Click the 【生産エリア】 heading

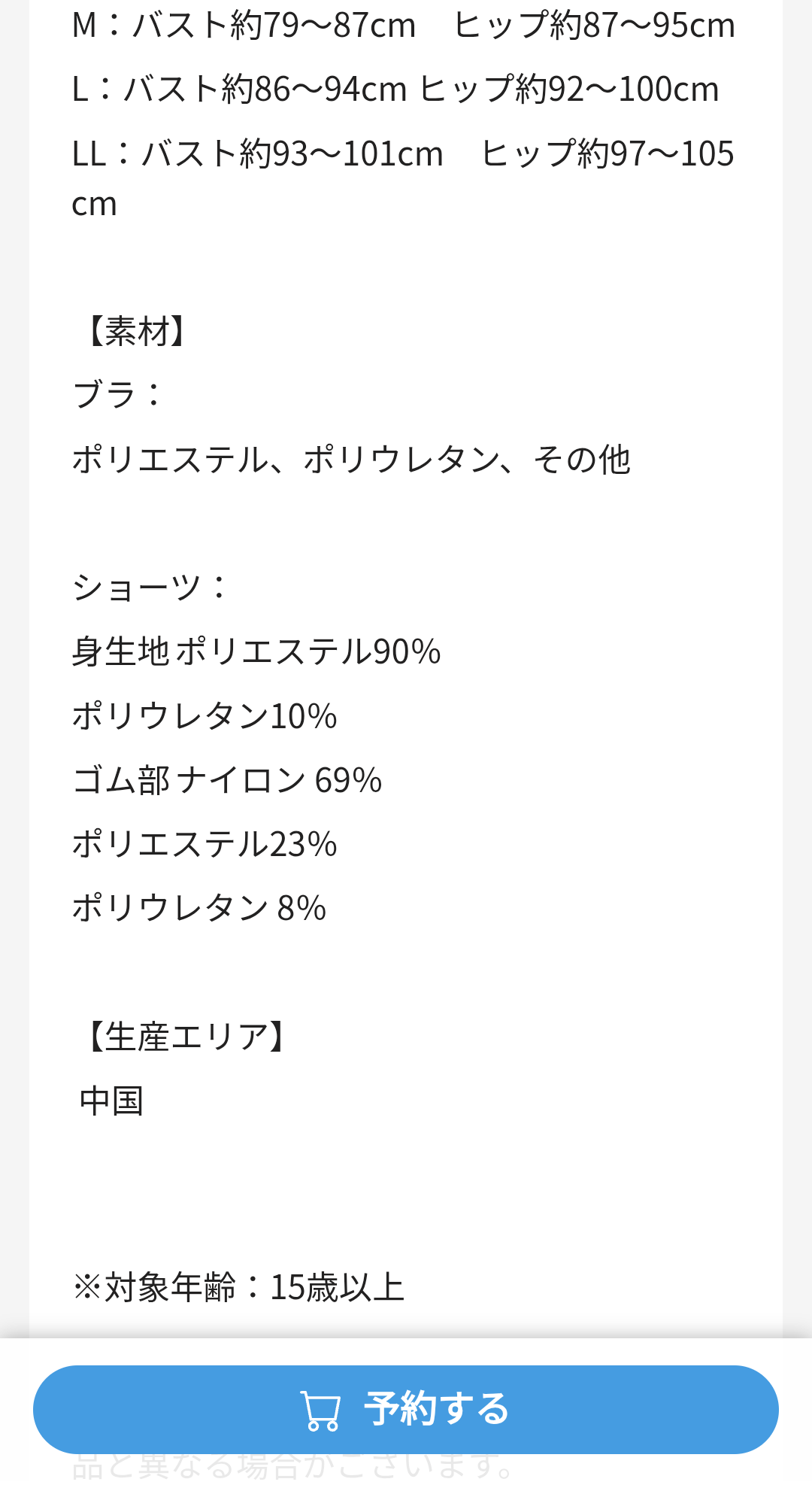(x=186, y=1037)
